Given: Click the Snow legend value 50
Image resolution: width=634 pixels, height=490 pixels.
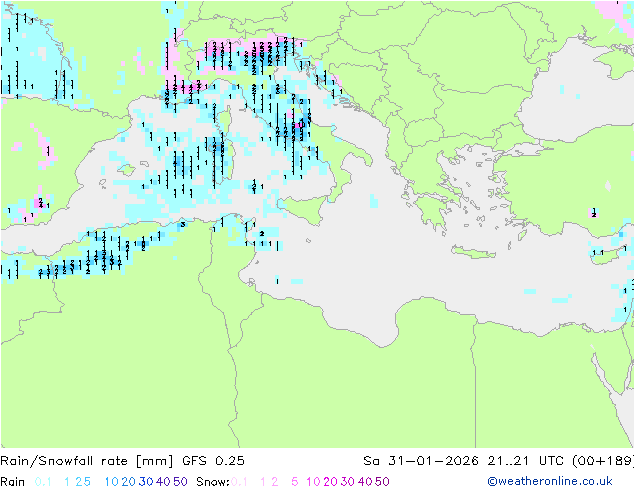Looking at the screenshot, I should pyautogui.click(x=382, y=482).
